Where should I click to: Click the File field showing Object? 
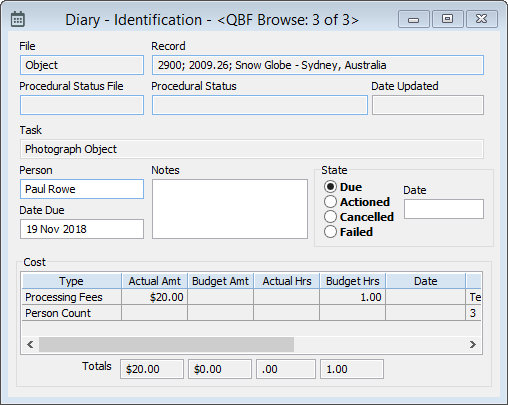pos(82,65)
